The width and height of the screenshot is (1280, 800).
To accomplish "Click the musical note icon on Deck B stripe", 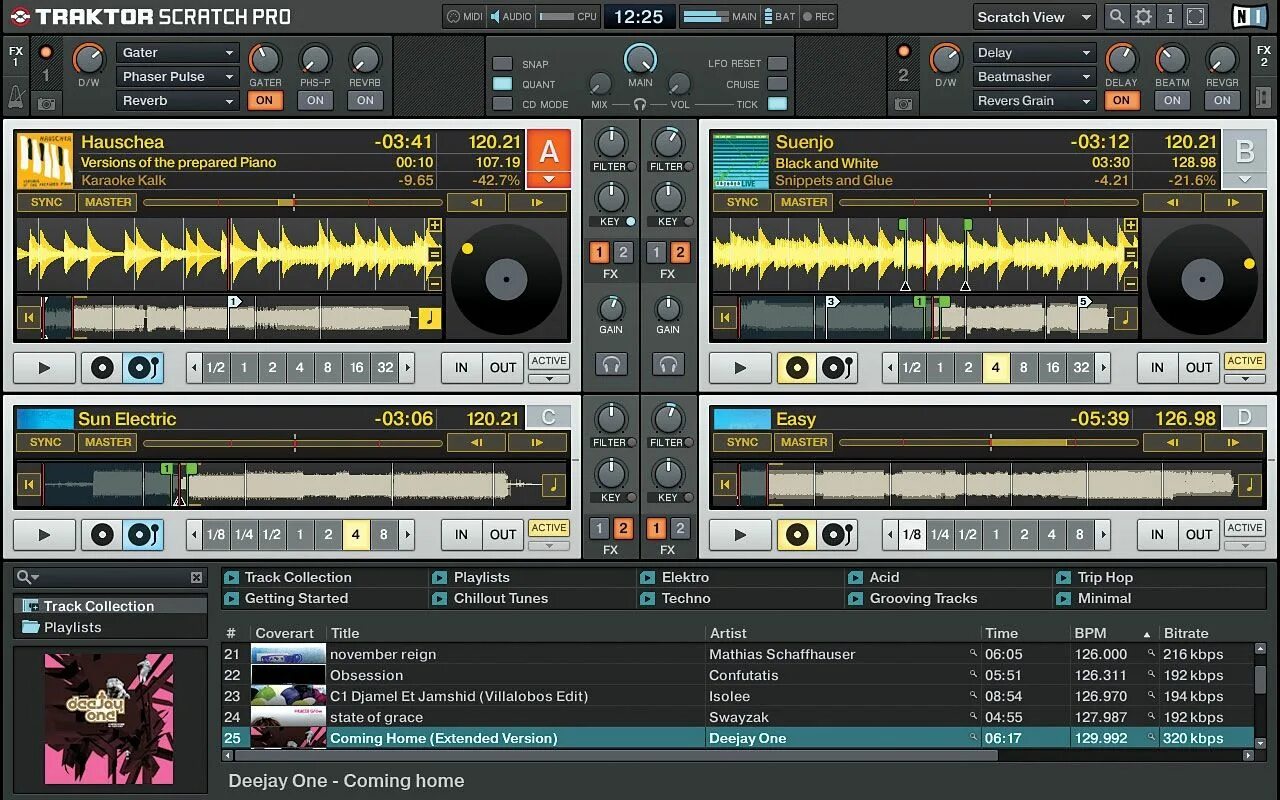I will pyautogui.click(x=1126, y=318).
